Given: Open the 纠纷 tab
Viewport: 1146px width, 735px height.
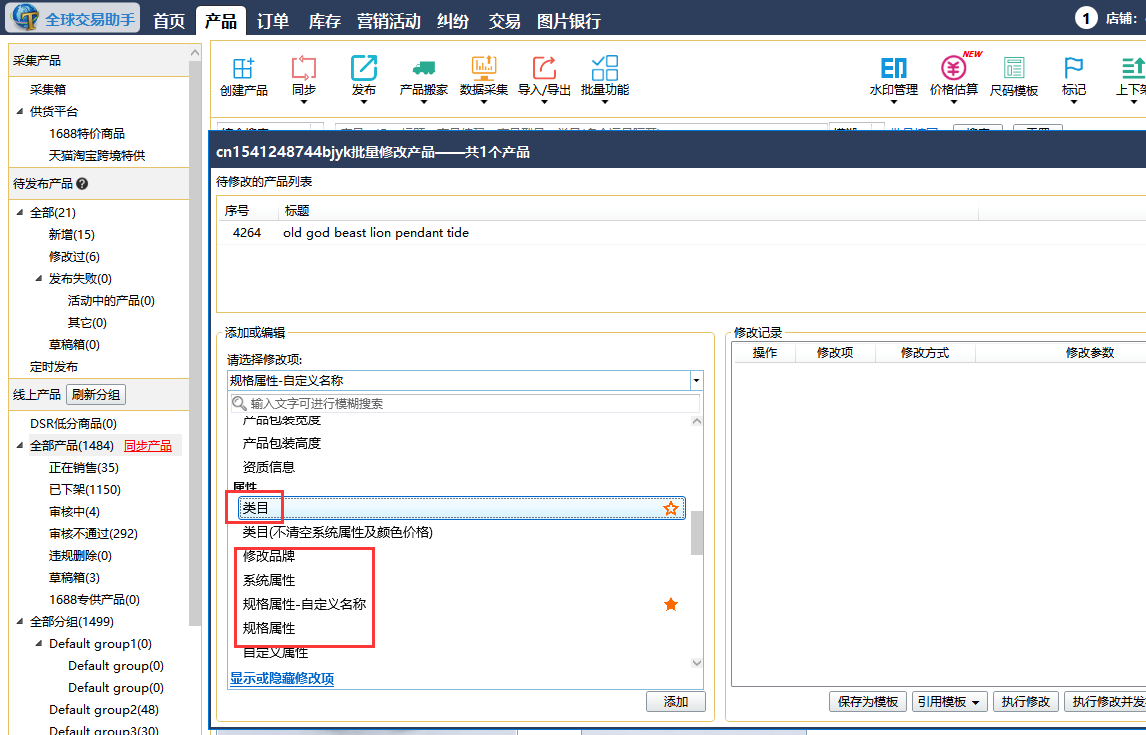Looking at the screenshot, I should click(x=452, y=21).
